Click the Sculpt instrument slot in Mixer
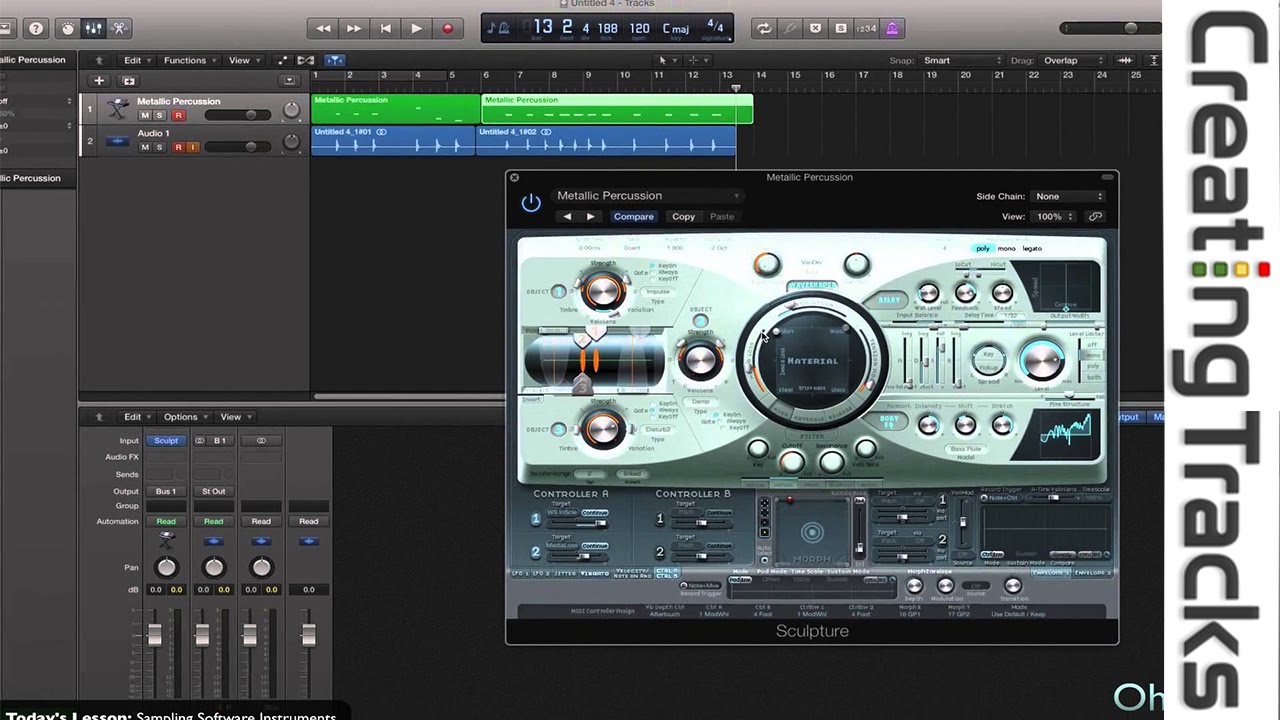The width and height of the screenshot is (1280, 720). (x=166, y=441)
